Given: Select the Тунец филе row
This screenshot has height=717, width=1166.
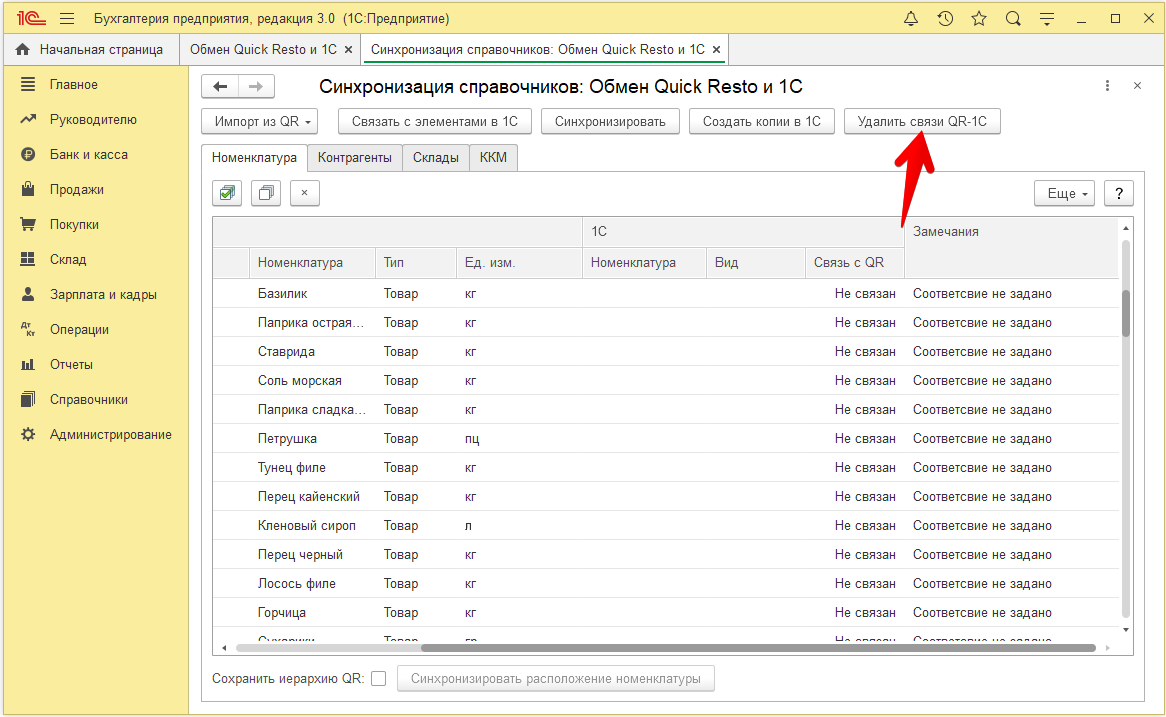Looking at the screenshot, I should 666,468.
